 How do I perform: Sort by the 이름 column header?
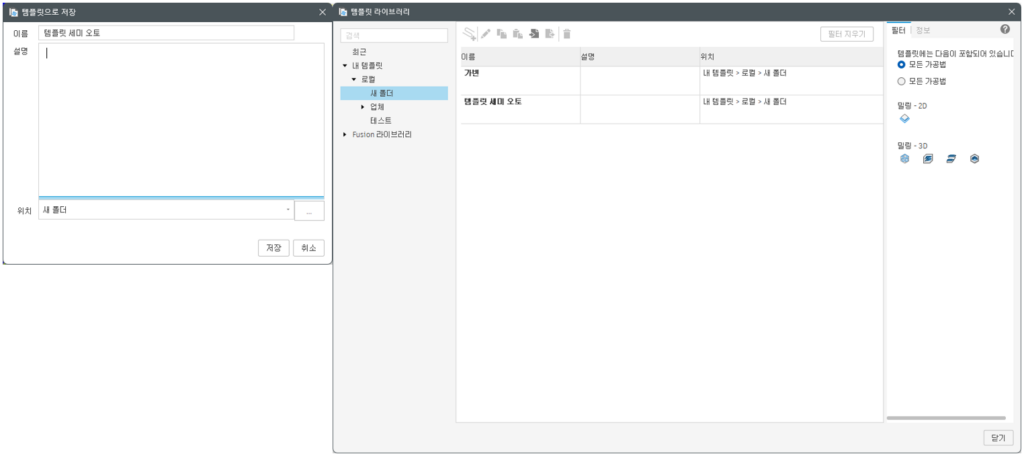coord(520,57)
